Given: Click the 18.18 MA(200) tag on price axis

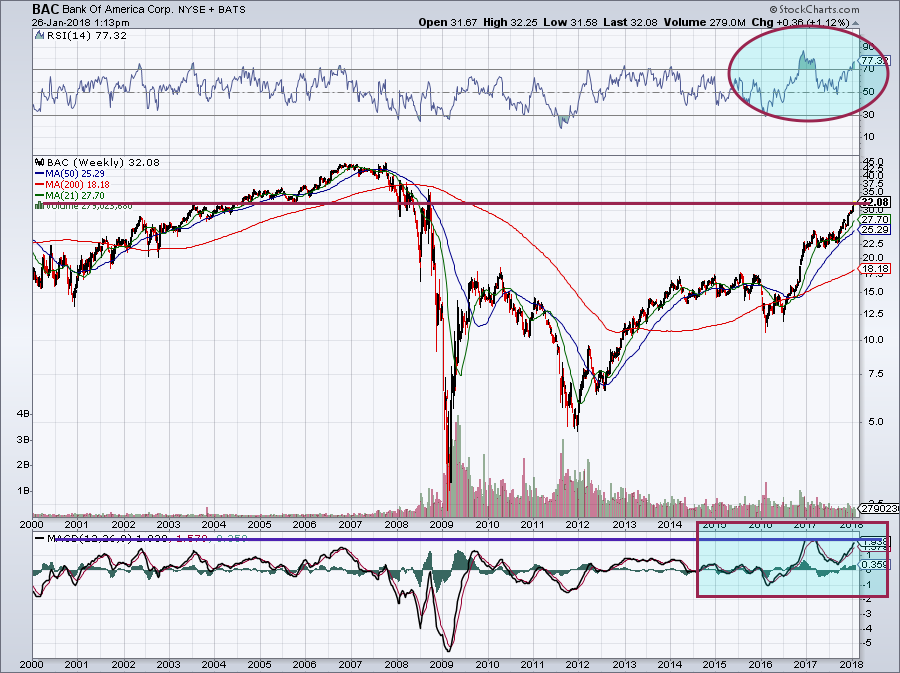Looking at the screenshot, I should (x=875, y=269).
